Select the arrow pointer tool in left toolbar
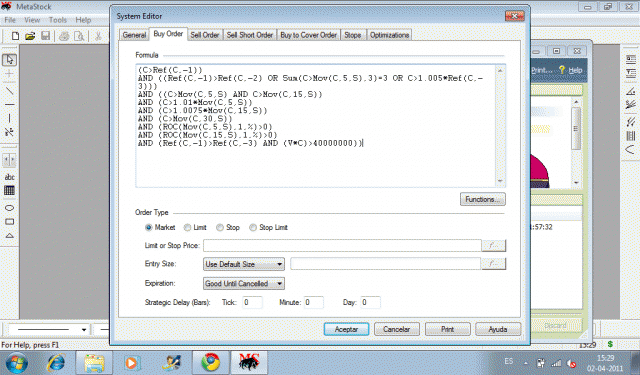Viewport: 640px width, 375px height. tap(9, 60)
